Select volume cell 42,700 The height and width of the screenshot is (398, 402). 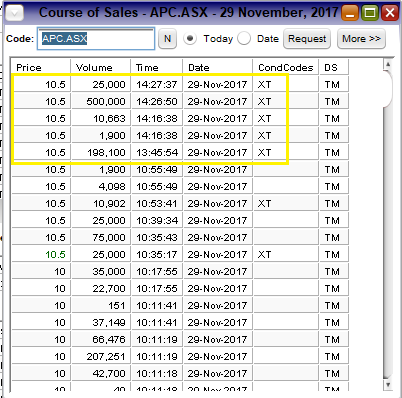[x=100, y=374]
